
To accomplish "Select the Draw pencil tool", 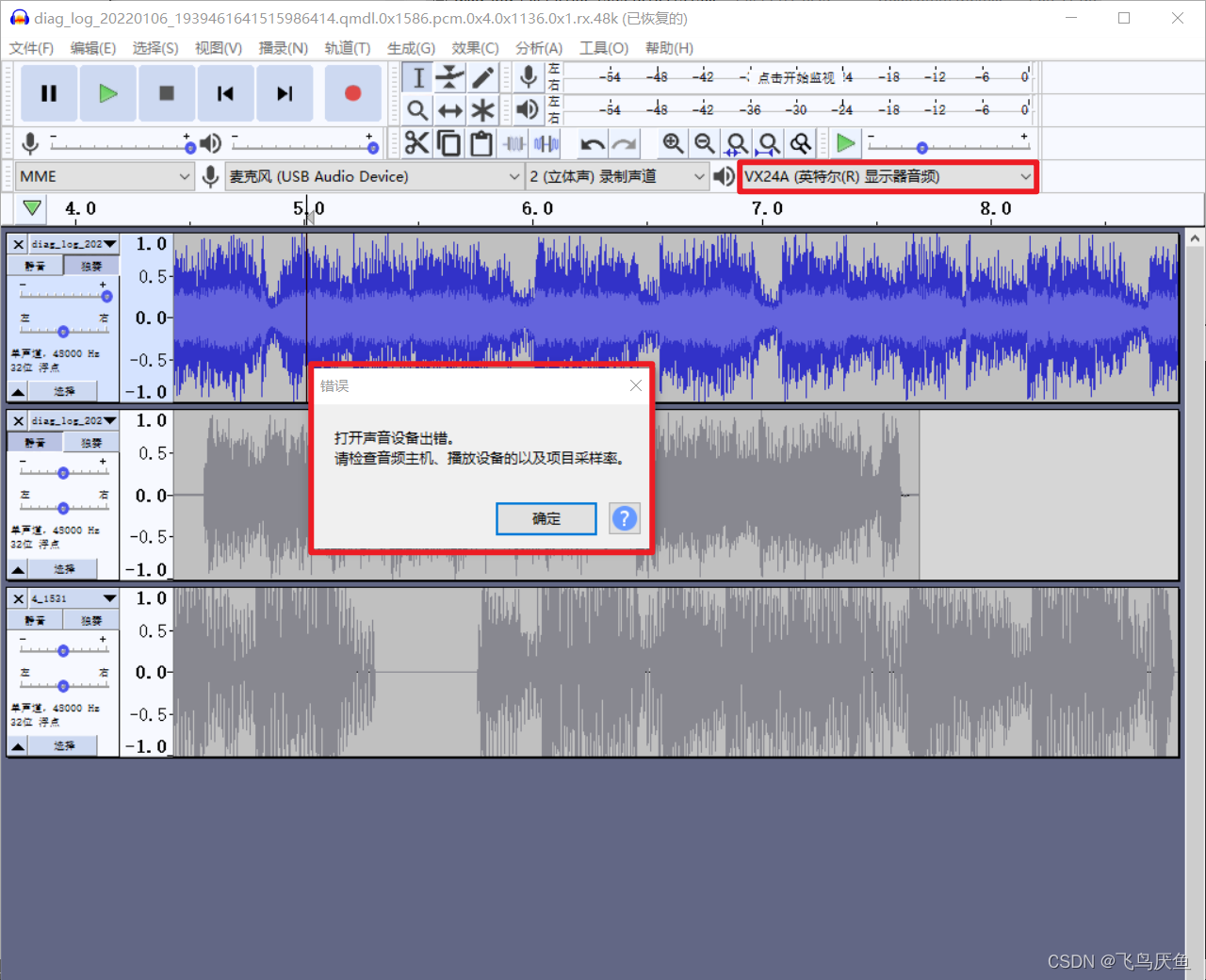I will [x=482, y=77].
